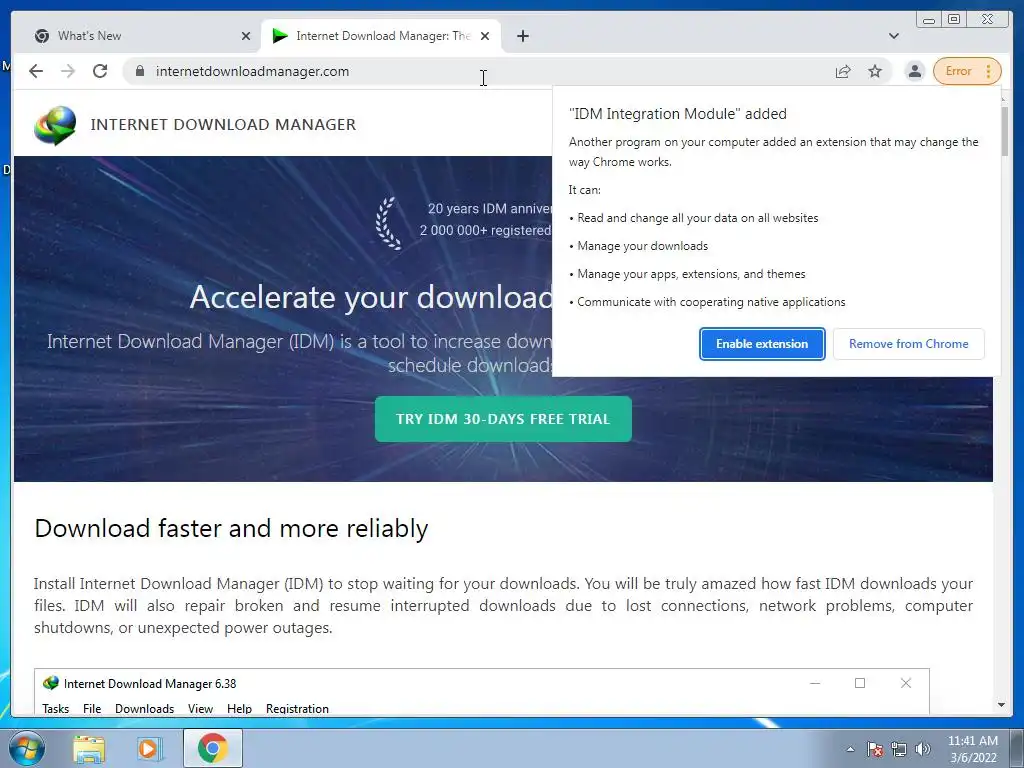Click the volume speaker tray icon
The width and height of the screenshot is (1024, 768).
click(x=923, y=749)
